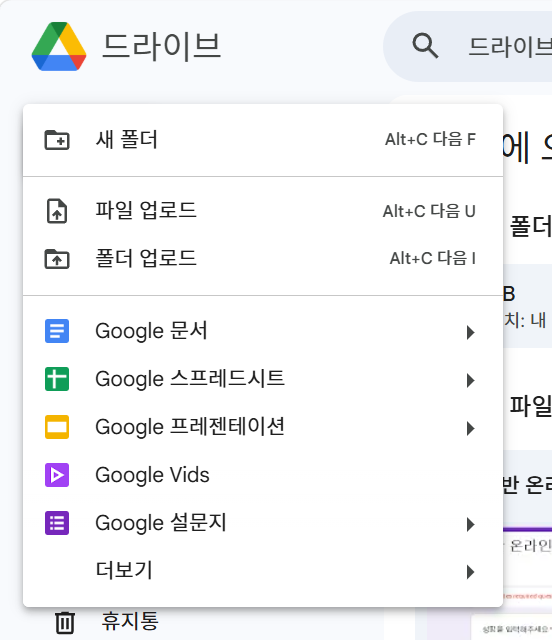
Task: Click the blue Google 문서 icon
Action: click(x=57, y=331)
